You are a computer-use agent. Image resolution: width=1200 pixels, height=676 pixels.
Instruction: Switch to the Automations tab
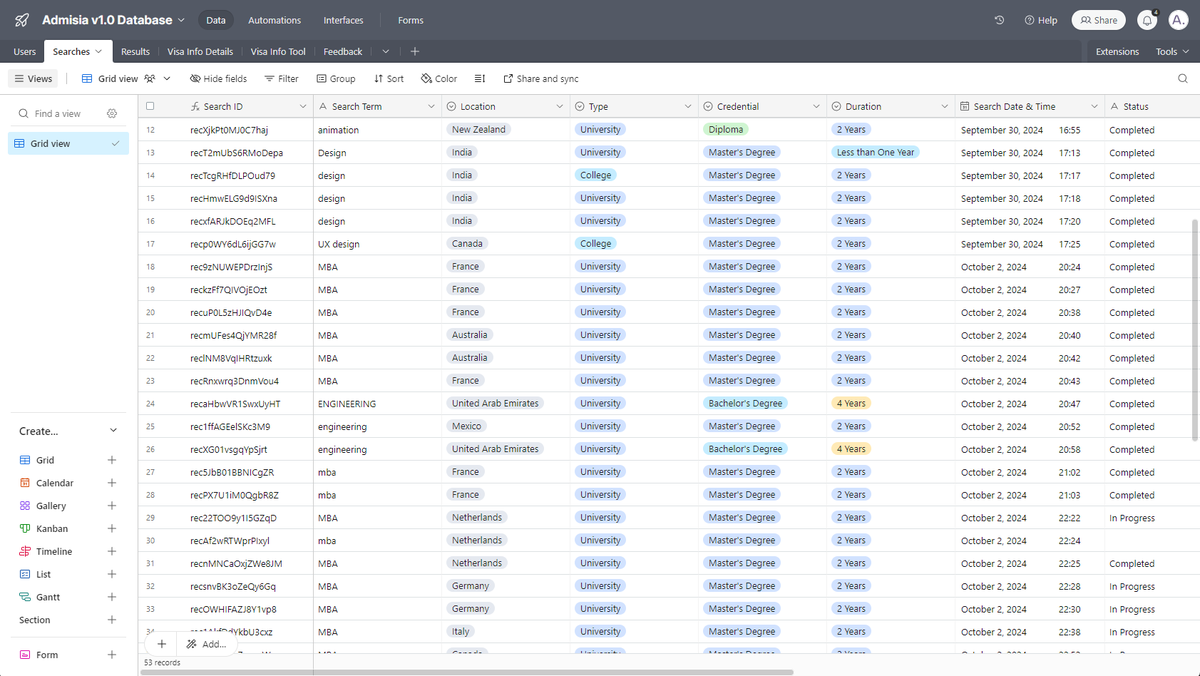click(274, 20)
